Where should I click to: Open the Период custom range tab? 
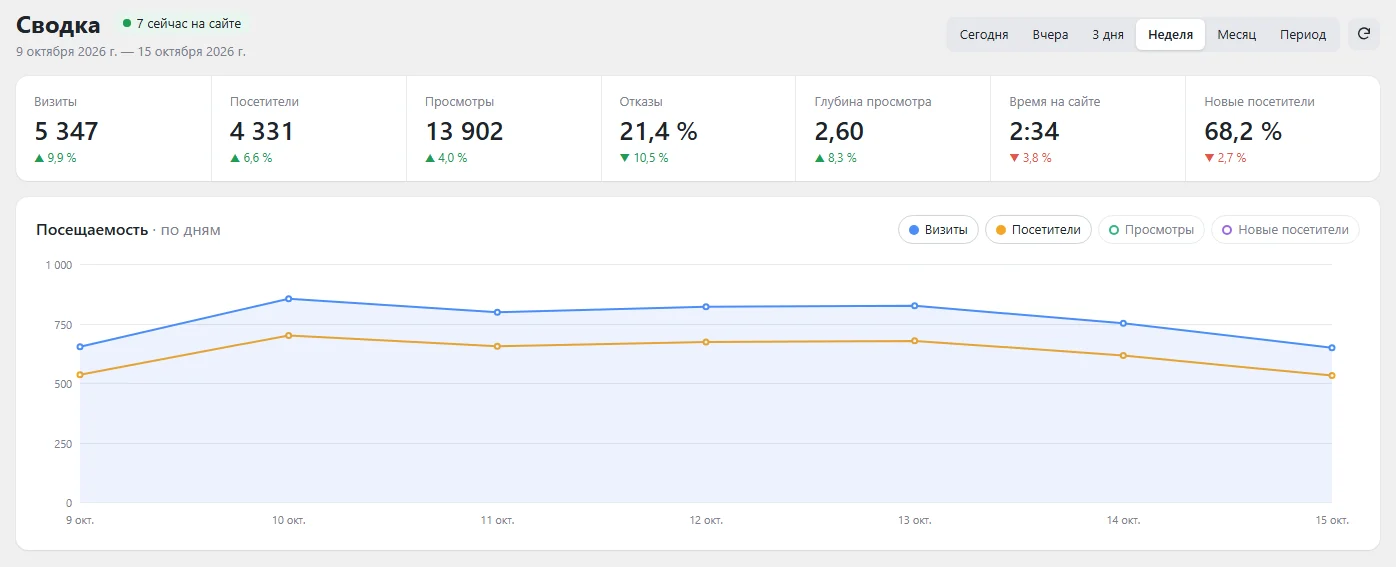click(x=1303, y=34)
